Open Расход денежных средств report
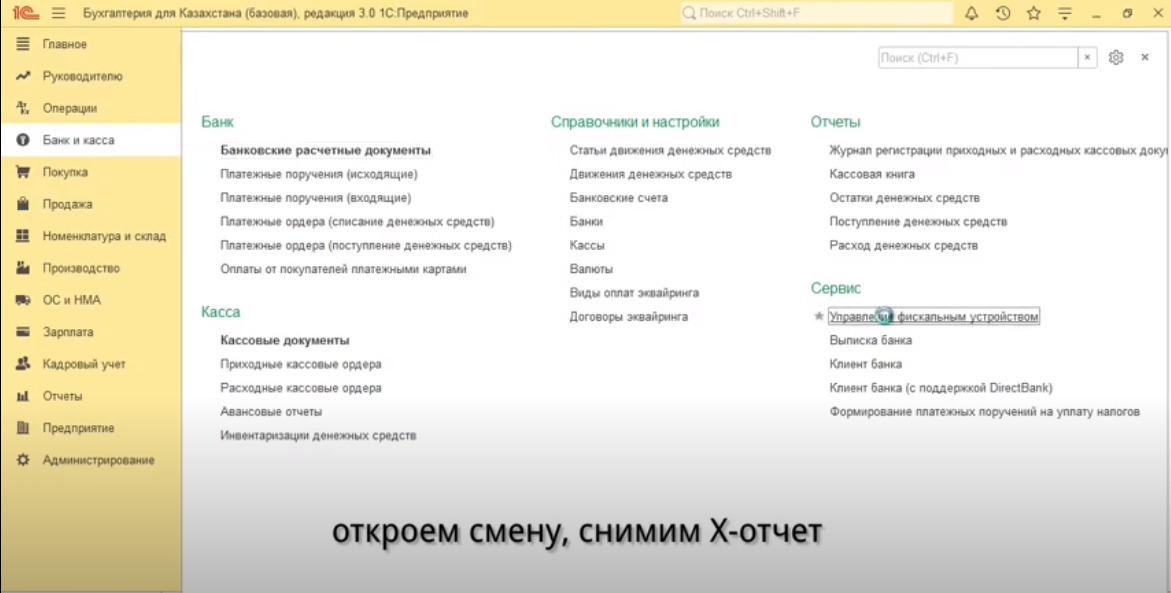This screenshot has width=1171, height=593. (x=904, y=245)
